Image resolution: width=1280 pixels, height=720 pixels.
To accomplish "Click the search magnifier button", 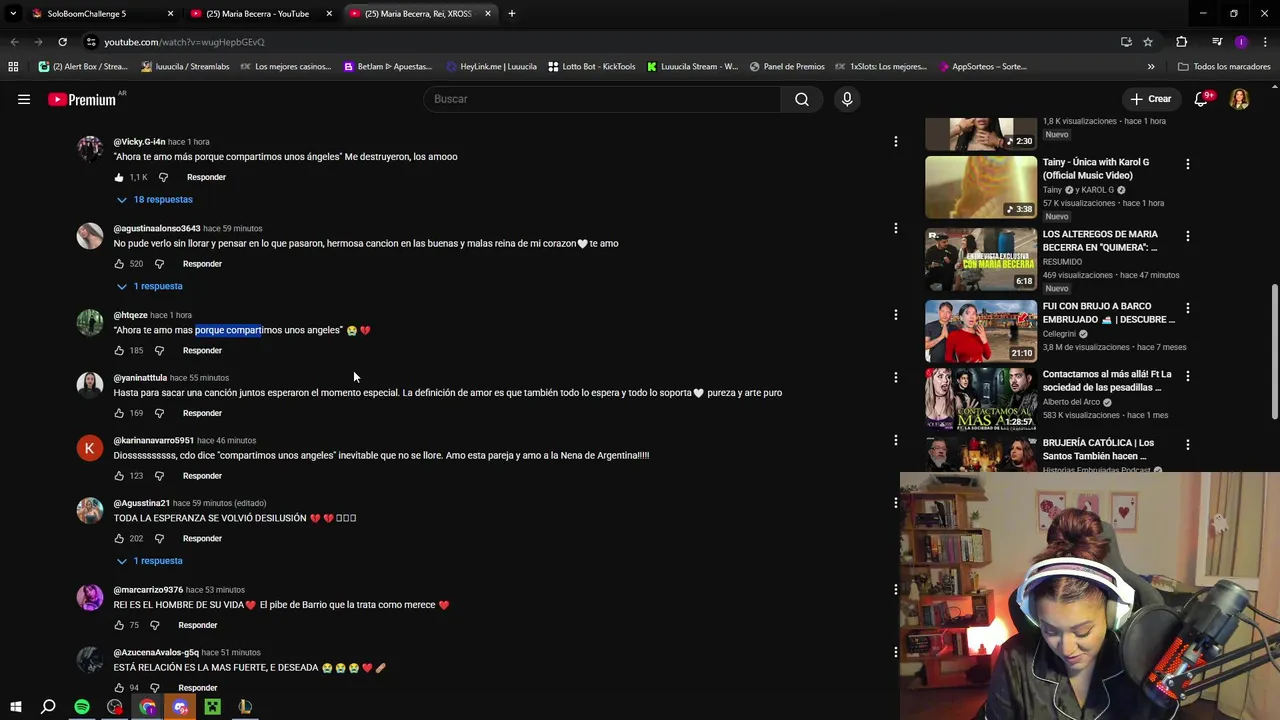I will (x=802, y=99).
